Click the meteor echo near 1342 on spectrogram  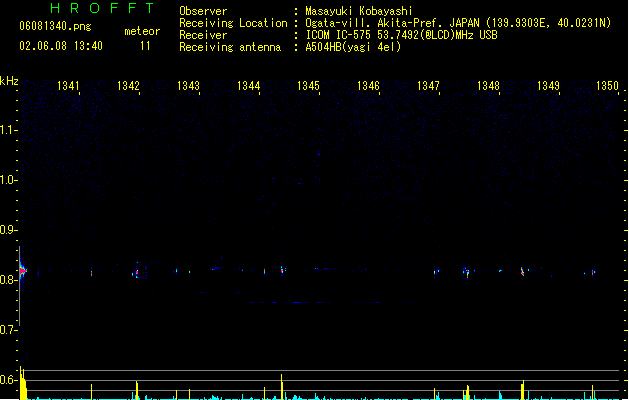click(136, 273)
